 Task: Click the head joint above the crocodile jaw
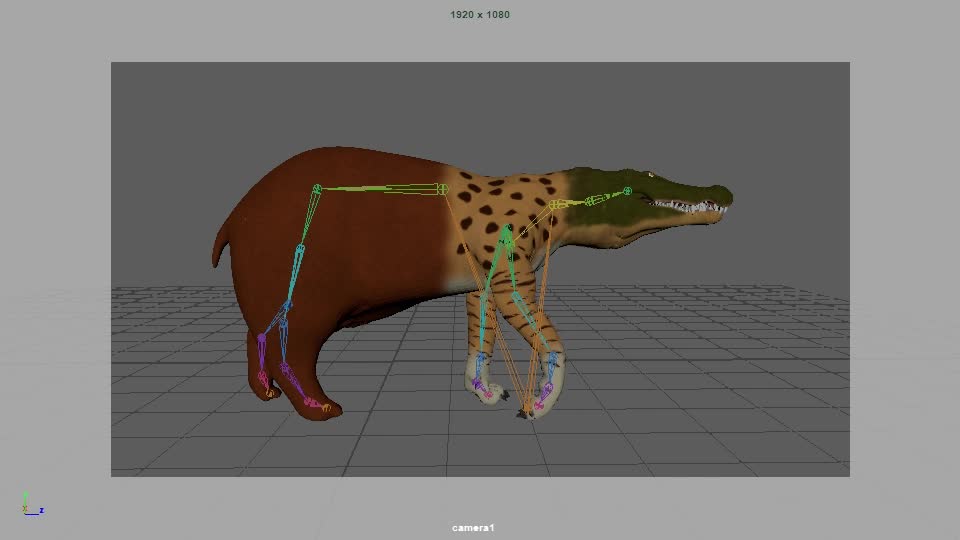[628, 191]
